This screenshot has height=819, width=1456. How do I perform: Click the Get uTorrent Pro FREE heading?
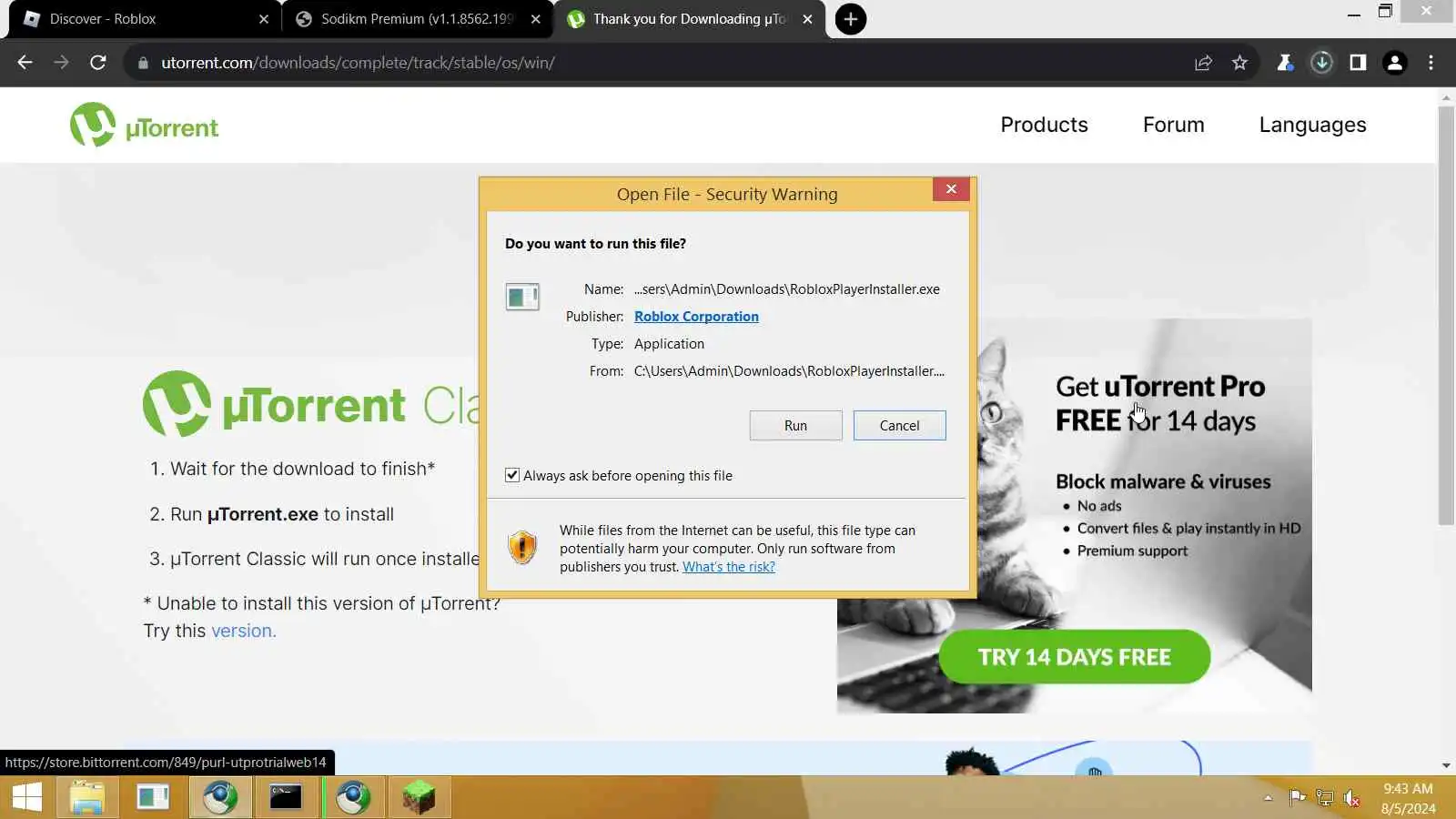(x=1159, y=404)
